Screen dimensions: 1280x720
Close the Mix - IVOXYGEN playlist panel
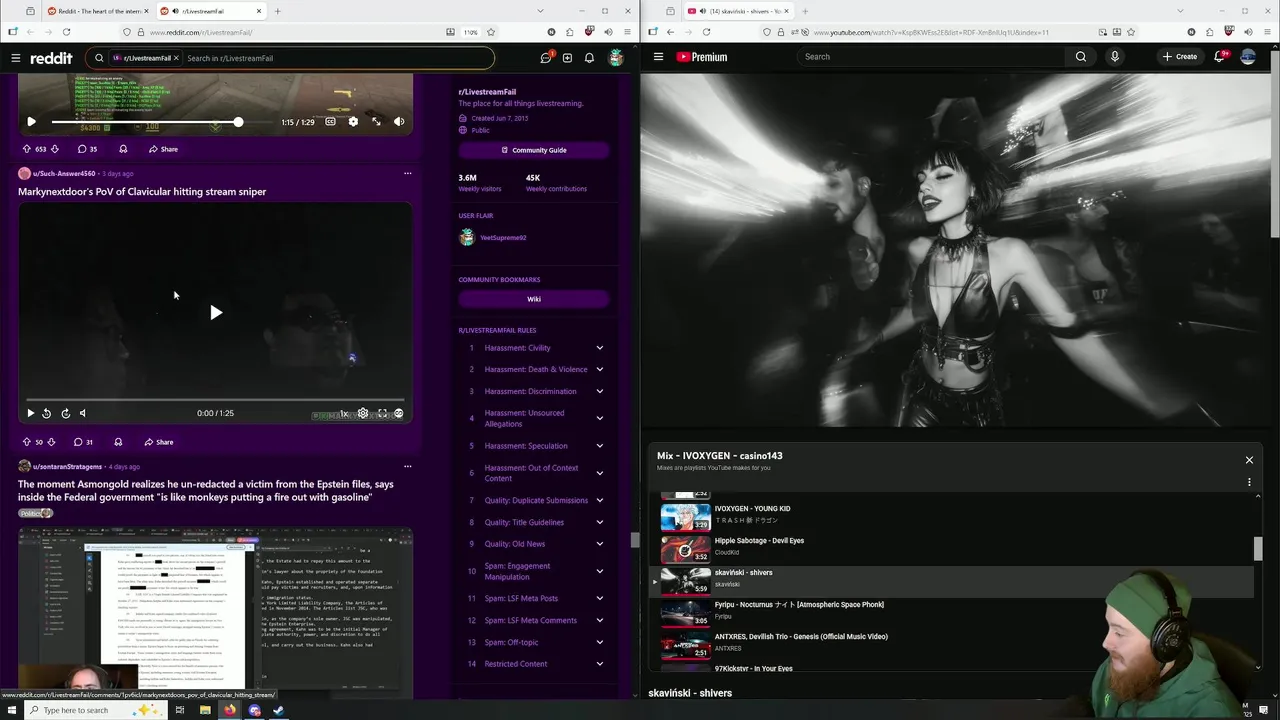click(1249, 460)
